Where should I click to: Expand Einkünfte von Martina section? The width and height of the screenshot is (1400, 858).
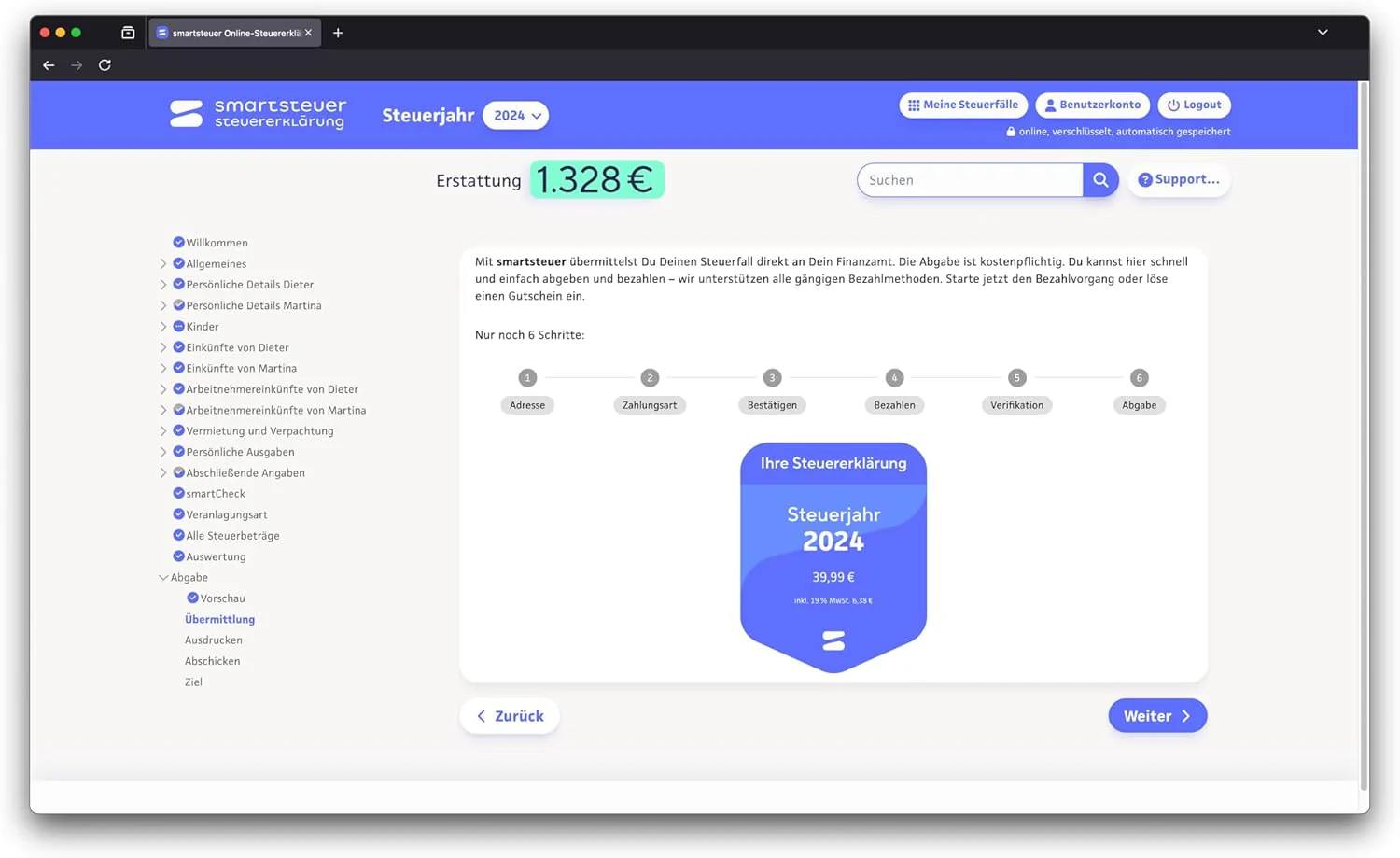pos(163,368)
